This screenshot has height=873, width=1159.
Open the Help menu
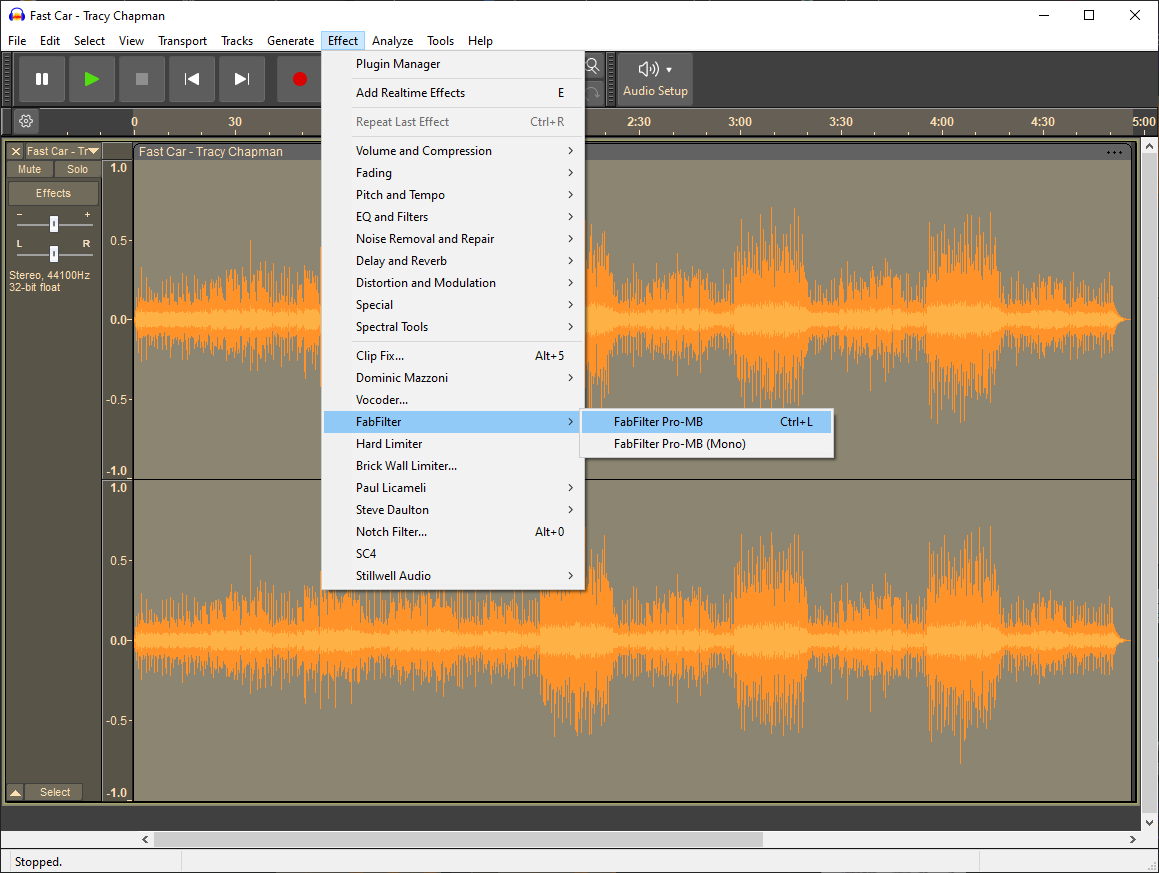(480, 41)
